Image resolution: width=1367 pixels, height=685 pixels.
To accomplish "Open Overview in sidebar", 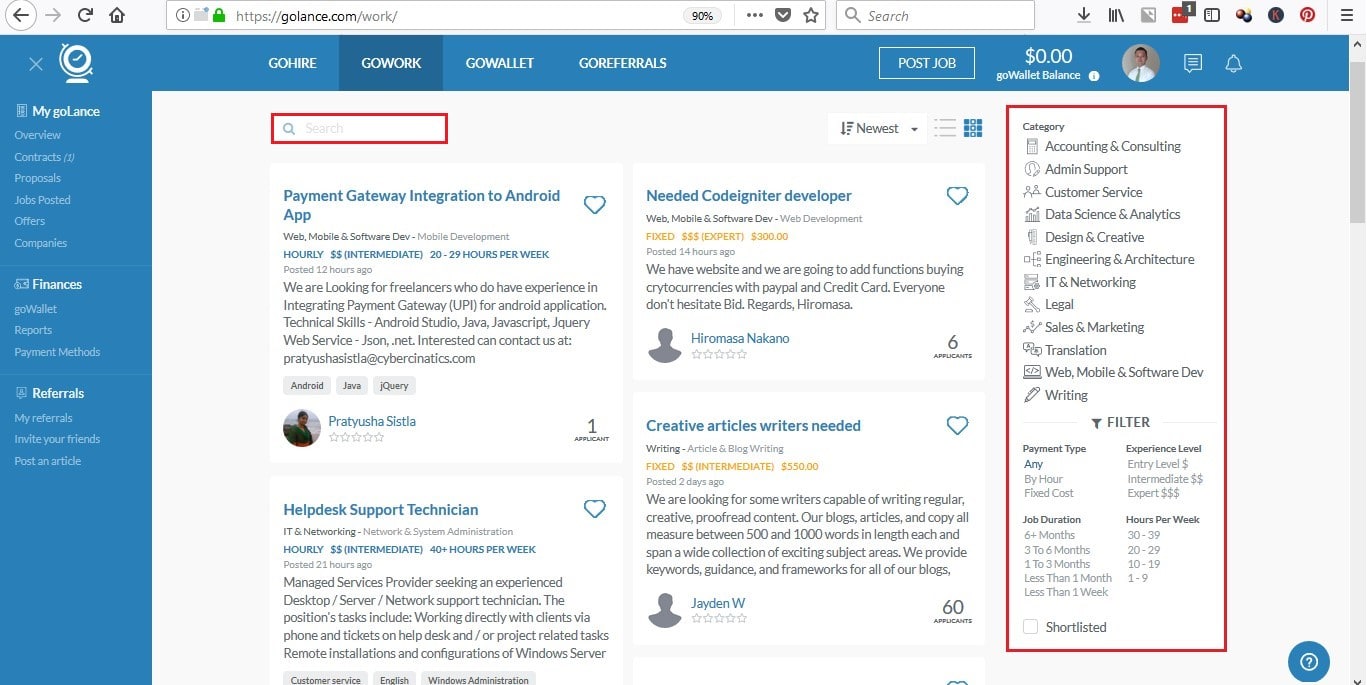I will click(x=37, y=135).
